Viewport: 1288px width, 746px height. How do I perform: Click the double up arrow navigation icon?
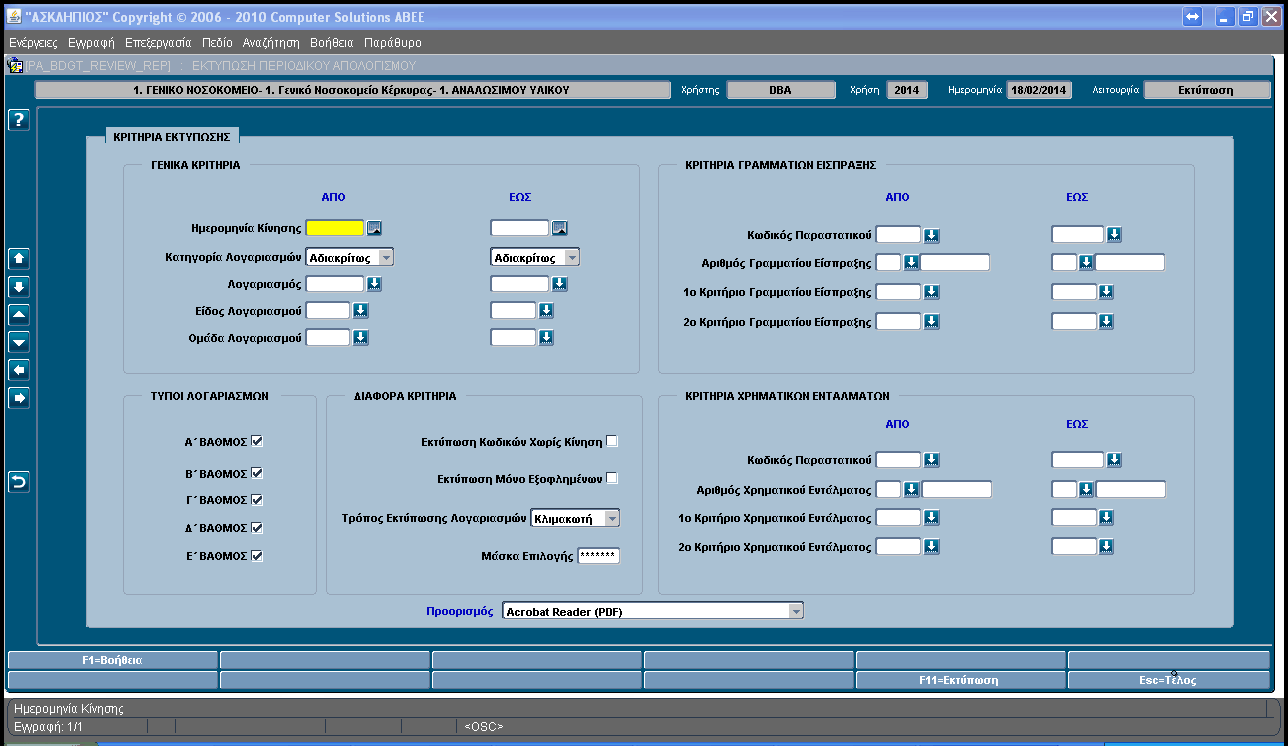[19, 258]
